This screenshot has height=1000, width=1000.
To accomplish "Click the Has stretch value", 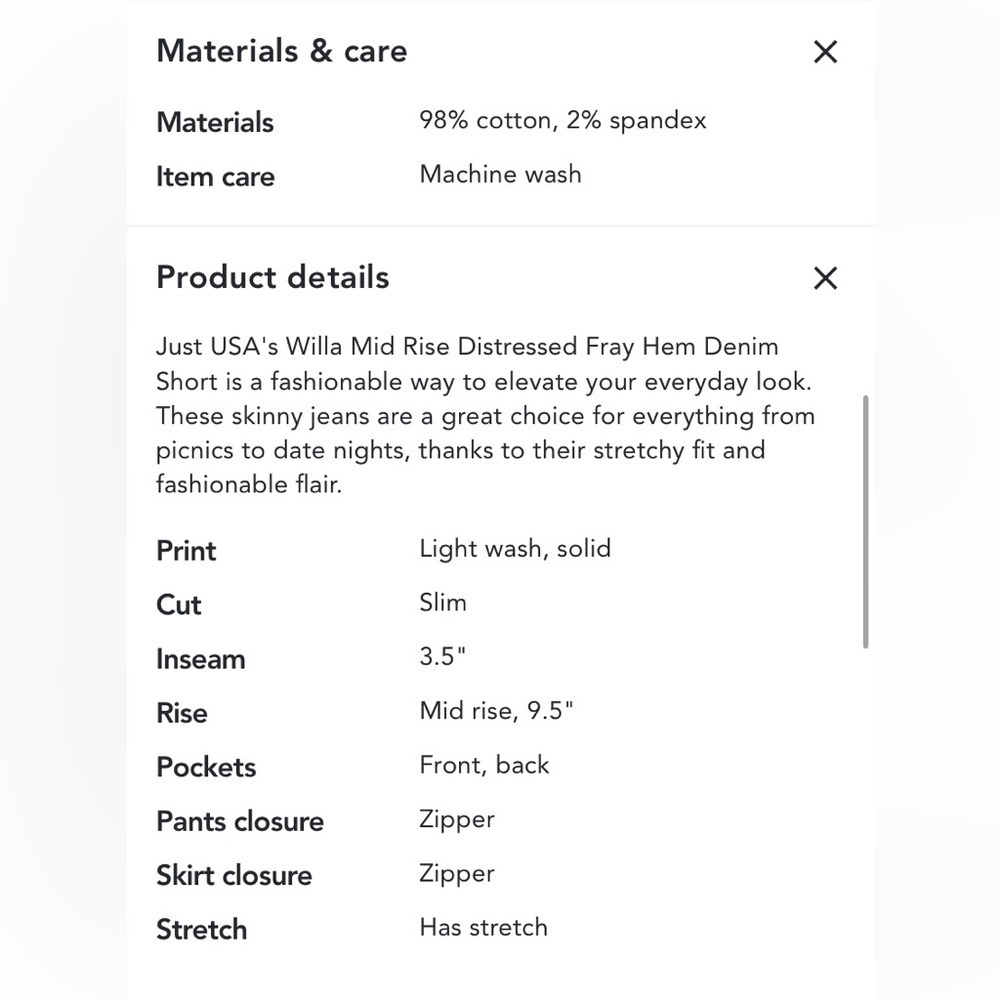I will pyautogui.click(x=483, y=927).
